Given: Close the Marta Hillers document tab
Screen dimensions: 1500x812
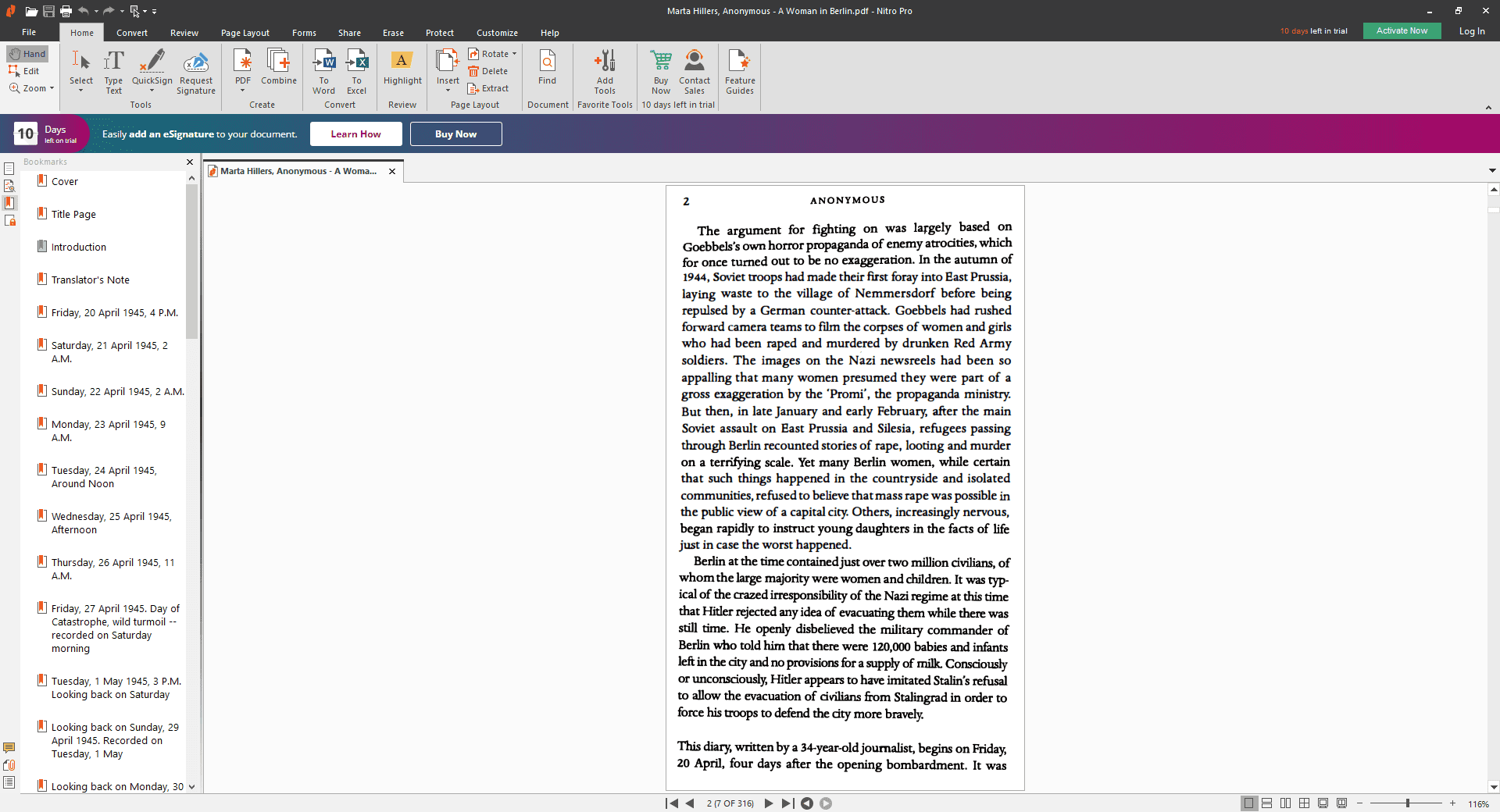Looking at the screenshot, I should (392, 171).
